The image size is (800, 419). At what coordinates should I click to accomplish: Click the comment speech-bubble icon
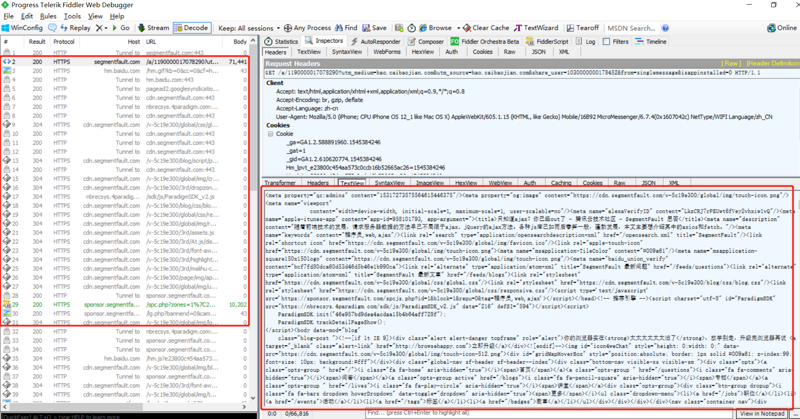pyautogui.click(x=52, y=28)
